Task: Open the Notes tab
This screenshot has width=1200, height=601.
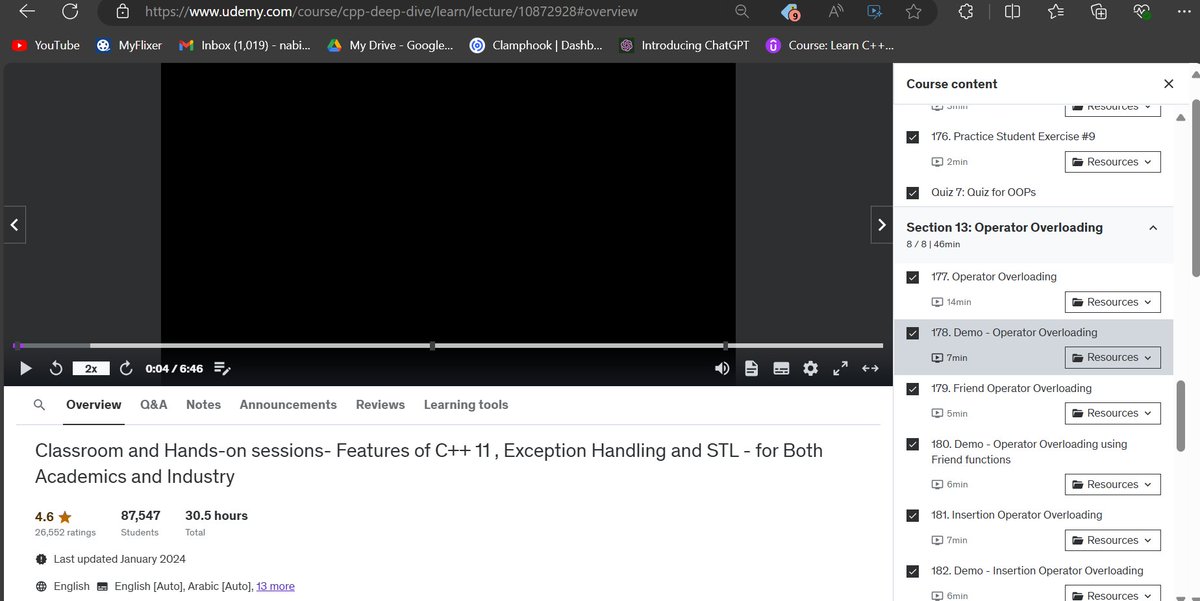Action: point(203,405)
